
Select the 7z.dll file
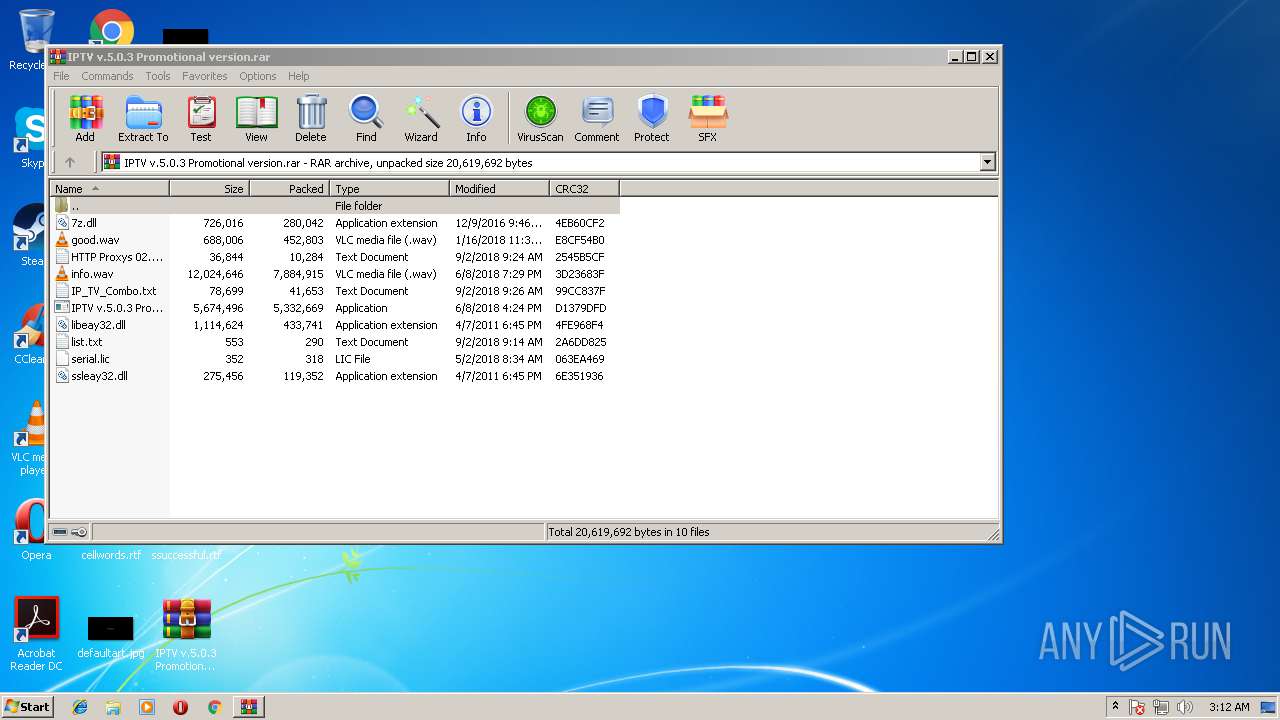coord(335,223)
